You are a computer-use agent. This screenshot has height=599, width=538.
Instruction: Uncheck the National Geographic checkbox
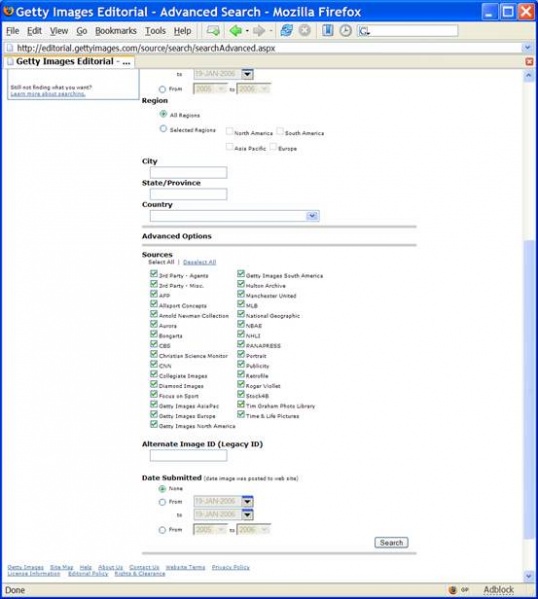pos(241,314)
